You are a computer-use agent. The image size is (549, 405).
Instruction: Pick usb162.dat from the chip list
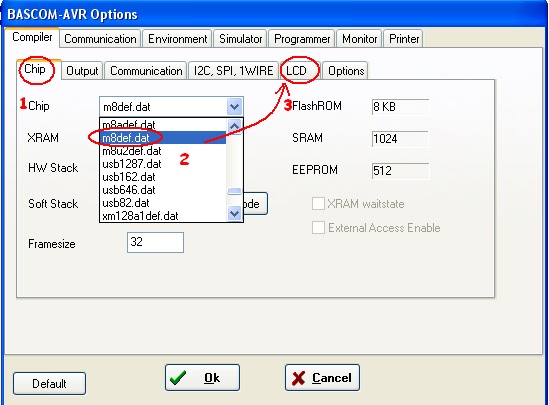pyautogui.click(x=163, y=177)
